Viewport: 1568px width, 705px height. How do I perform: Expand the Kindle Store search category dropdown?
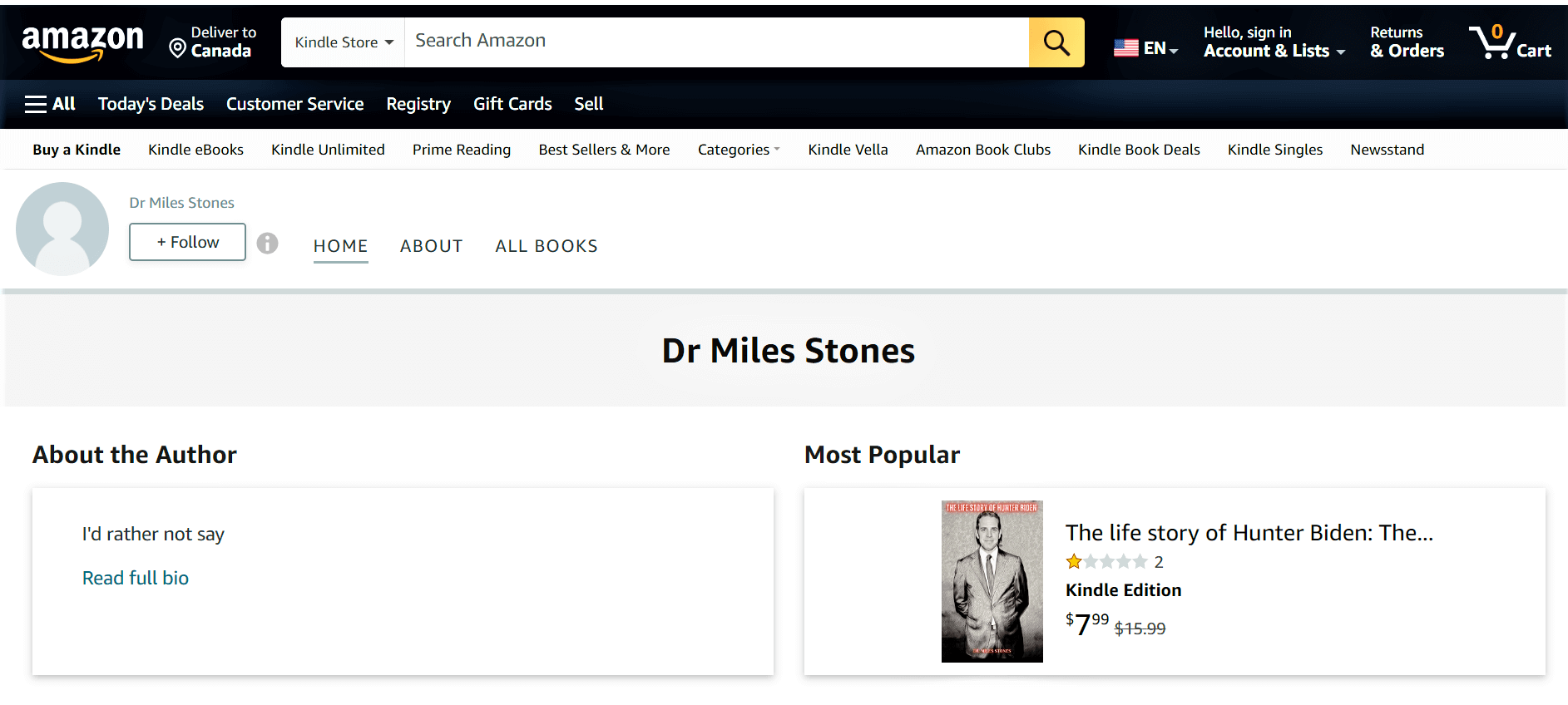click(x=344, y=42)
